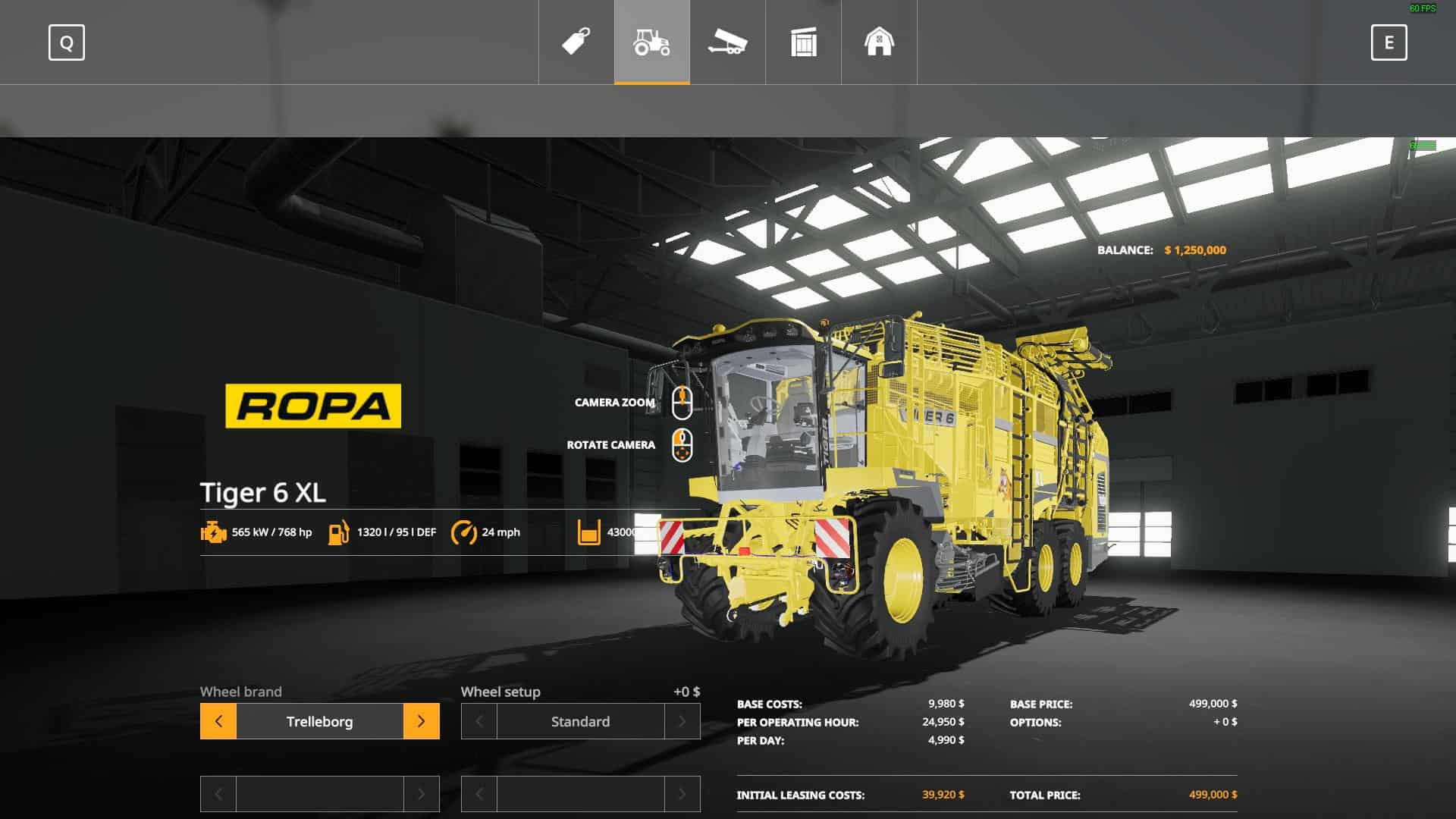Click wheel setup left arrow
The width and height of the screenshot is (1456, 819).
point(479,721)
